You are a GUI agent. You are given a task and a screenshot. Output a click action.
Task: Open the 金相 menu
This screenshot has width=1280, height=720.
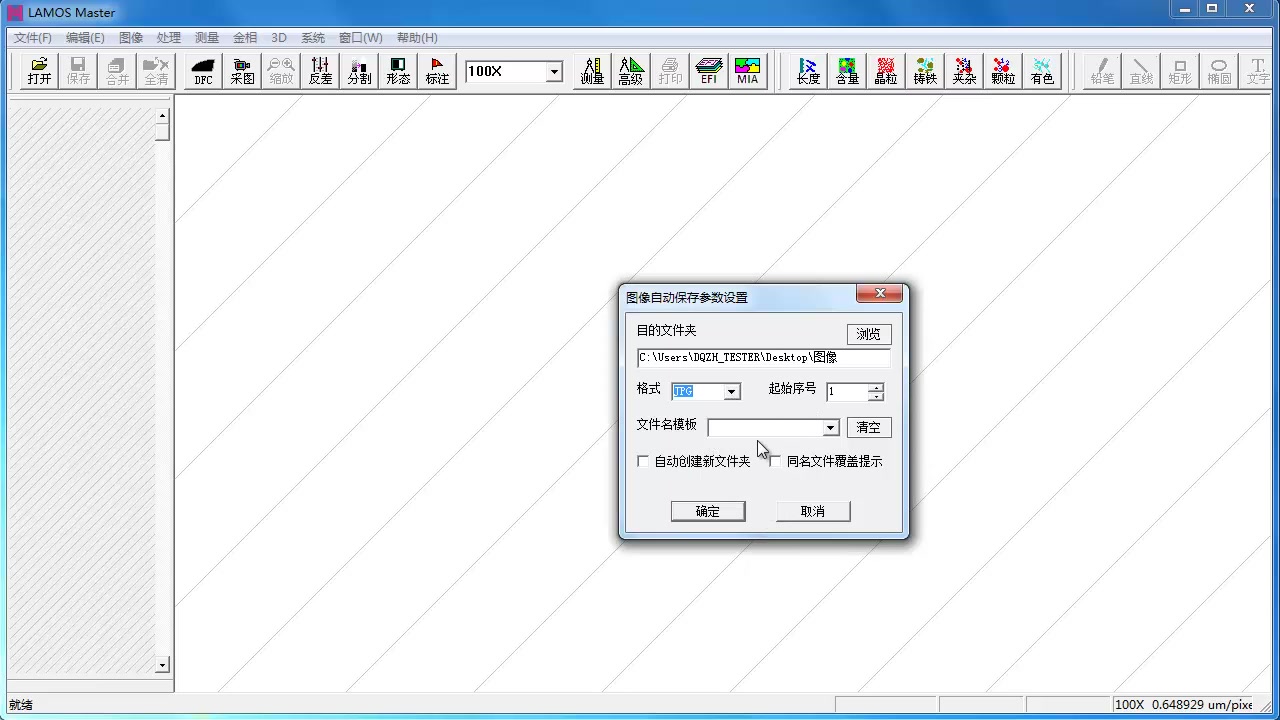[245, 37]
